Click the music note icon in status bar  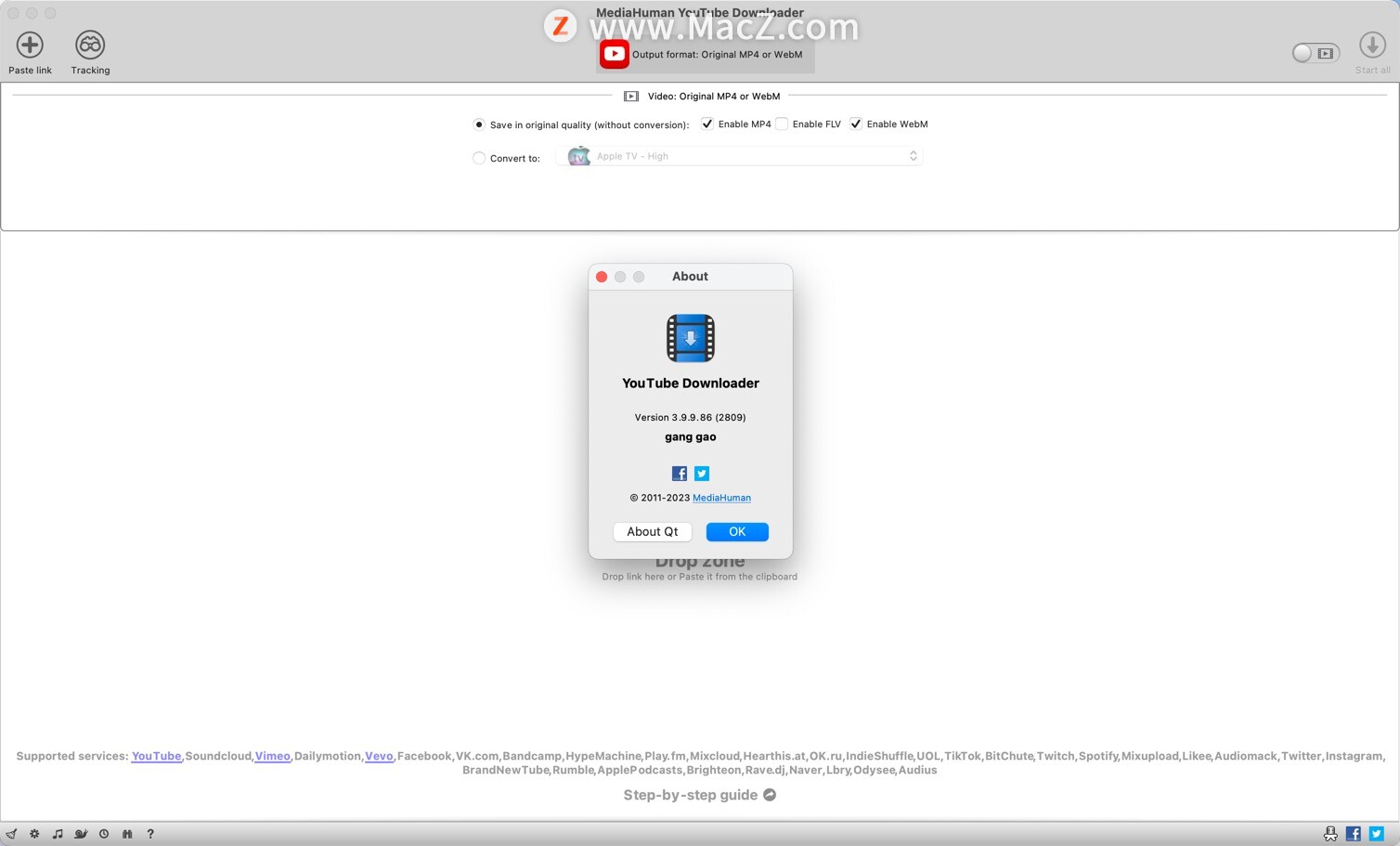tap(58, 834)
